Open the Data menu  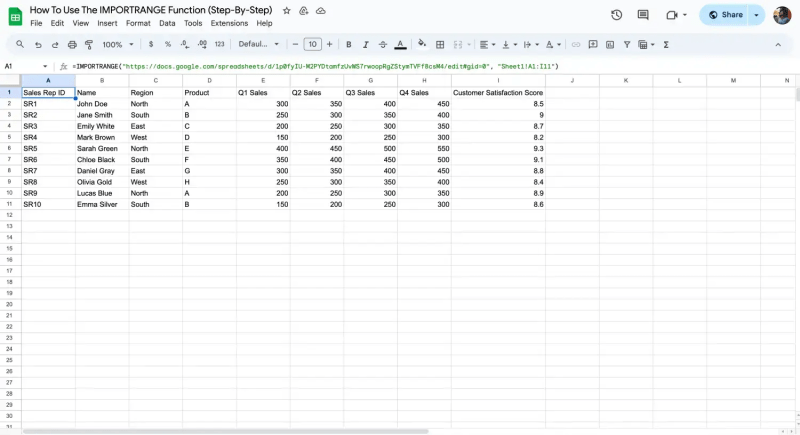167,23
